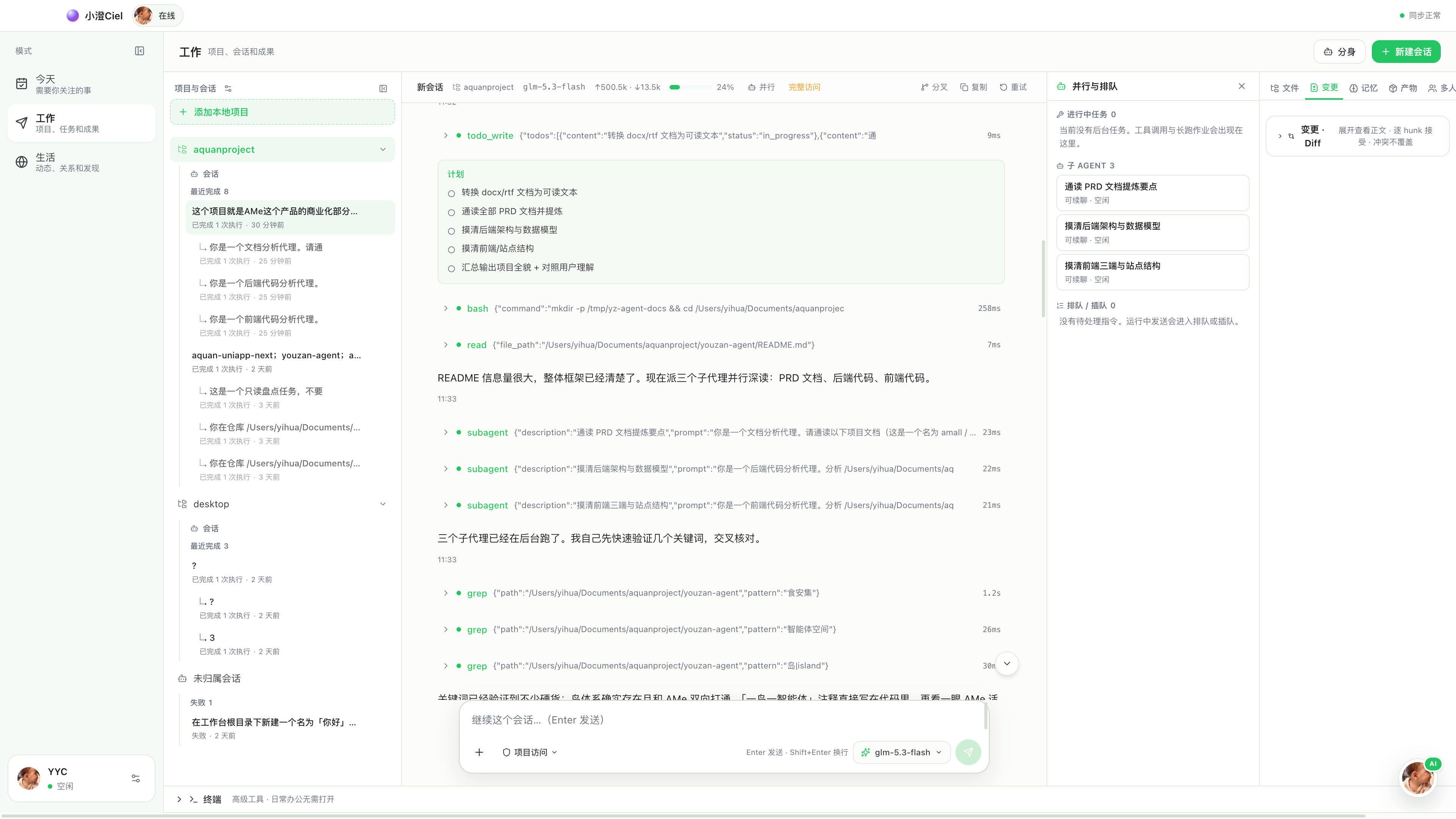Expand the 项目访问 access dropdown

coord(530,752)
